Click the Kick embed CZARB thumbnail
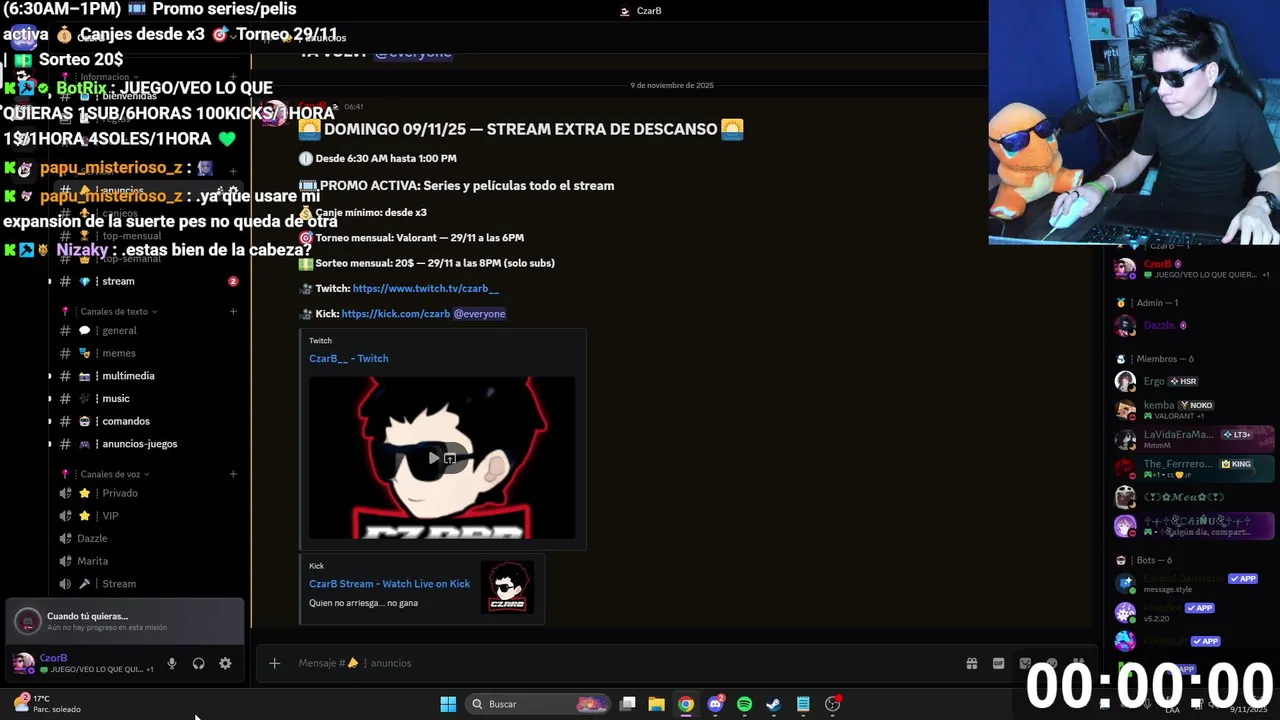Screen dimensions: 1280x720 (x=509, y=587)
